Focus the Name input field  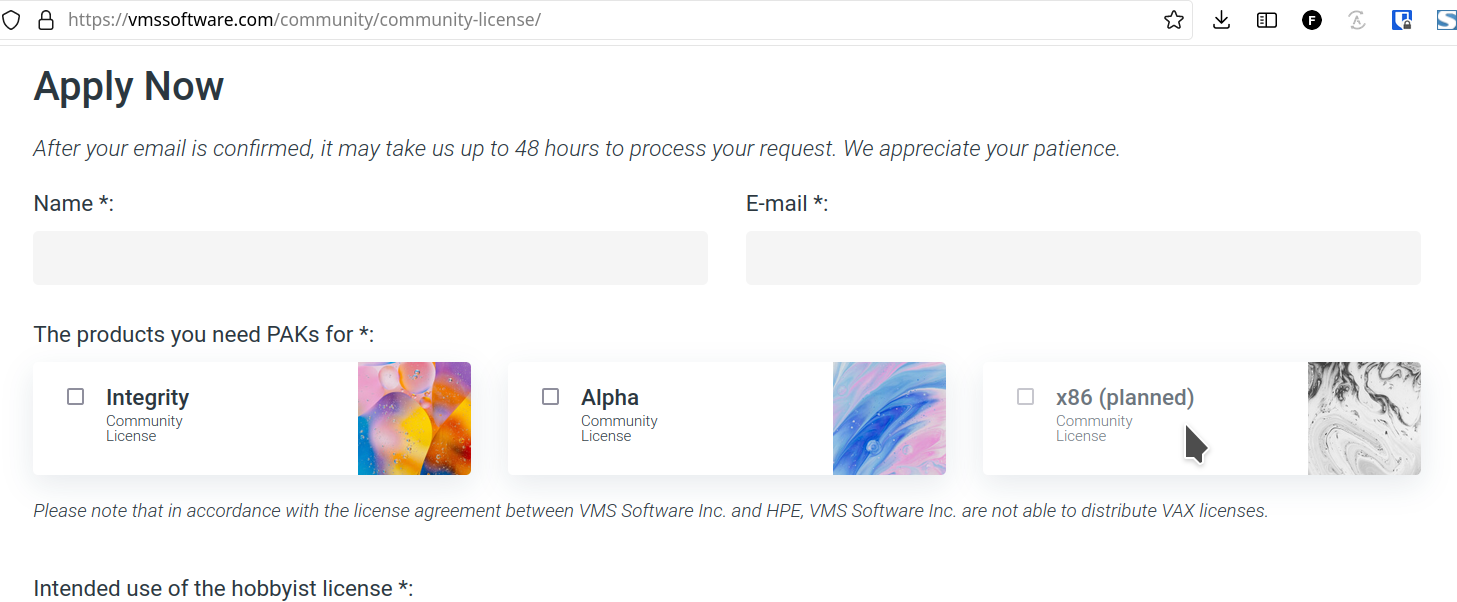click(370, 258)
